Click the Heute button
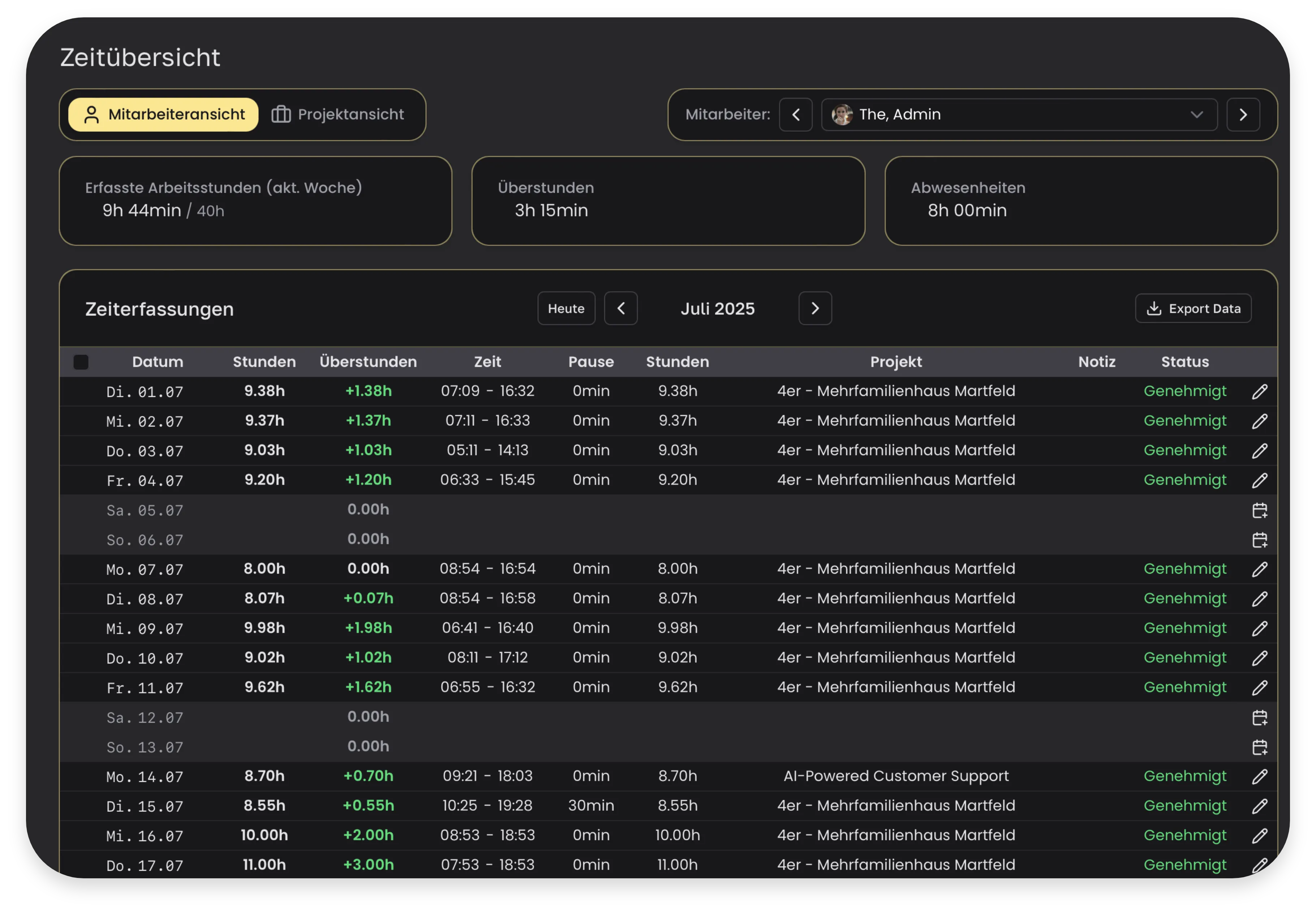Screen dimensions: 1316x913 coord(565,308)
